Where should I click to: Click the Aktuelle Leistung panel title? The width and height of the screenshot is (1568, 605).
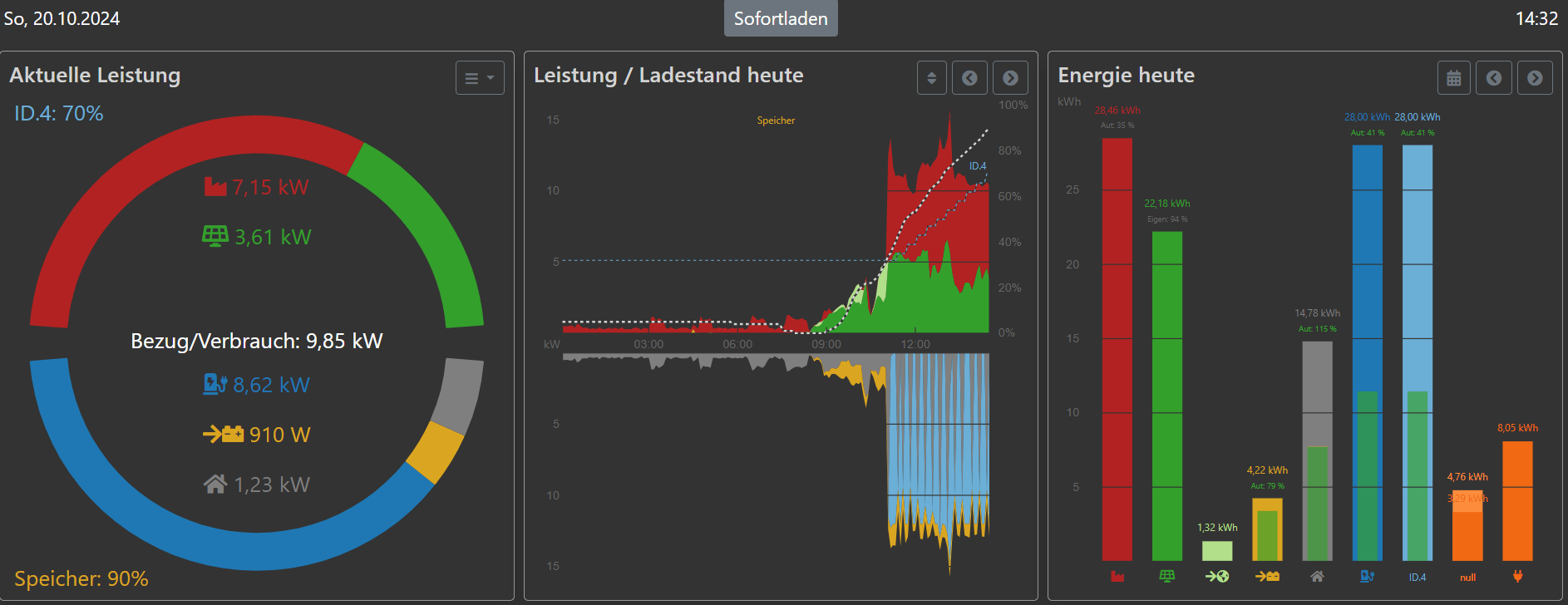point(95,75)
